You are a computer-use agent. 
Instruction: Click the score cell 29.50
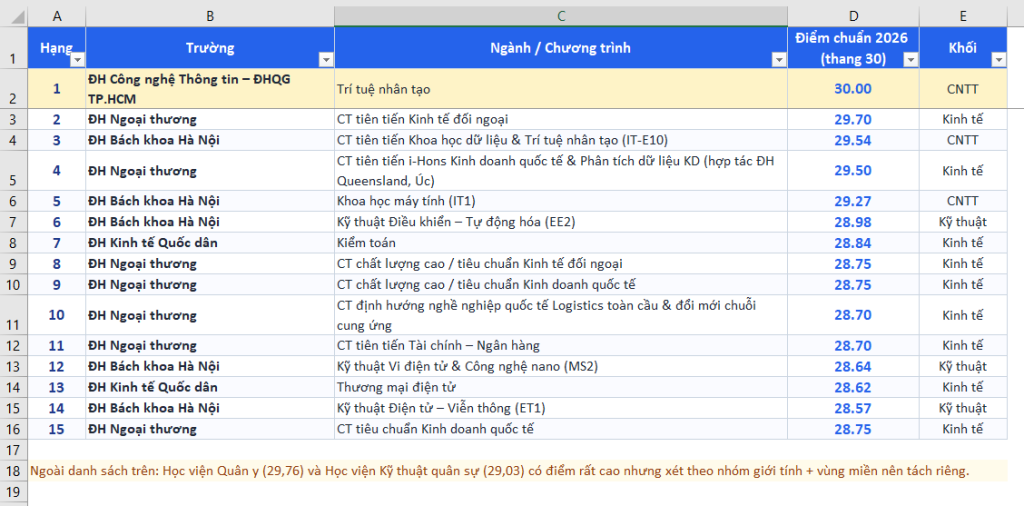[x=854, y=170]
